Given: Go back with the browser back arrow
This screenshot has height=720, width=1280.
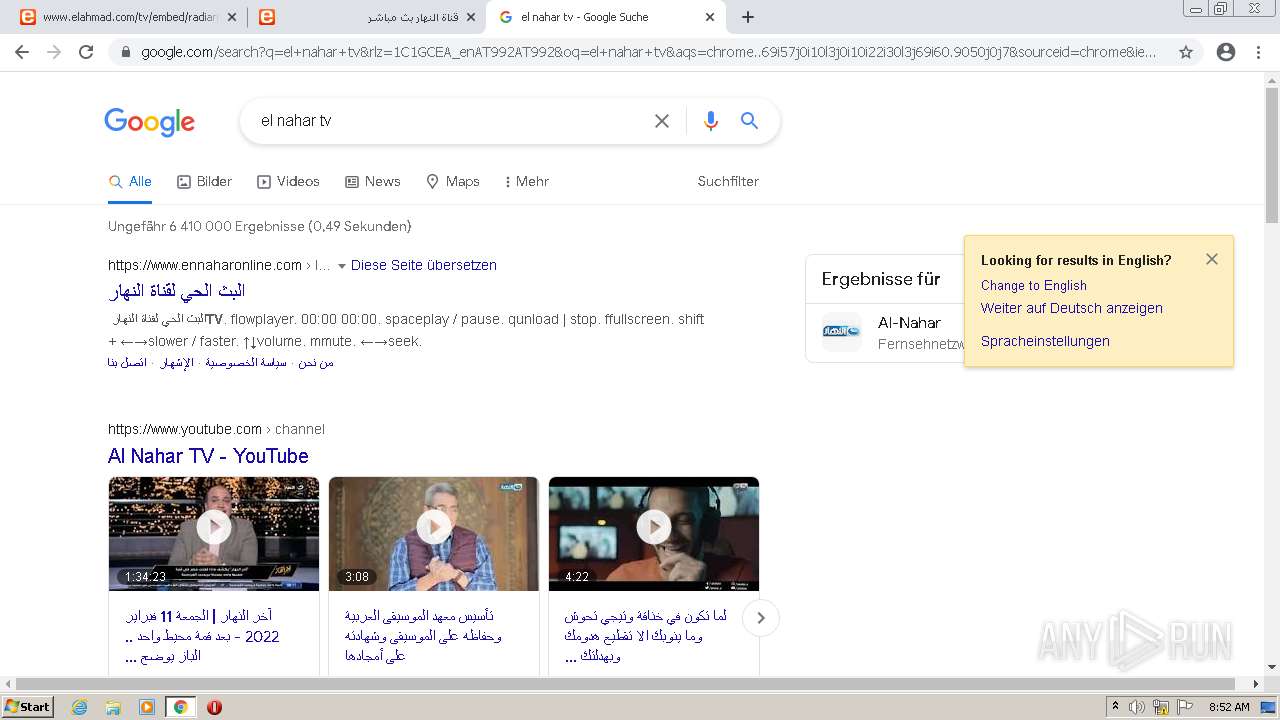Looking at the screenshot, I should coord(22,52).
